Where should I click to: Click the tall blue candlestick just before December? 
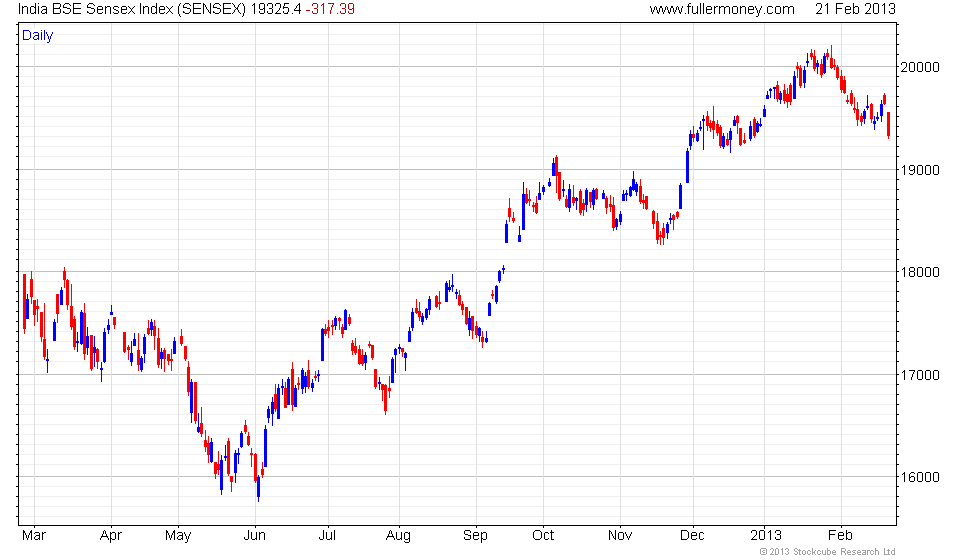coord(688,166)
